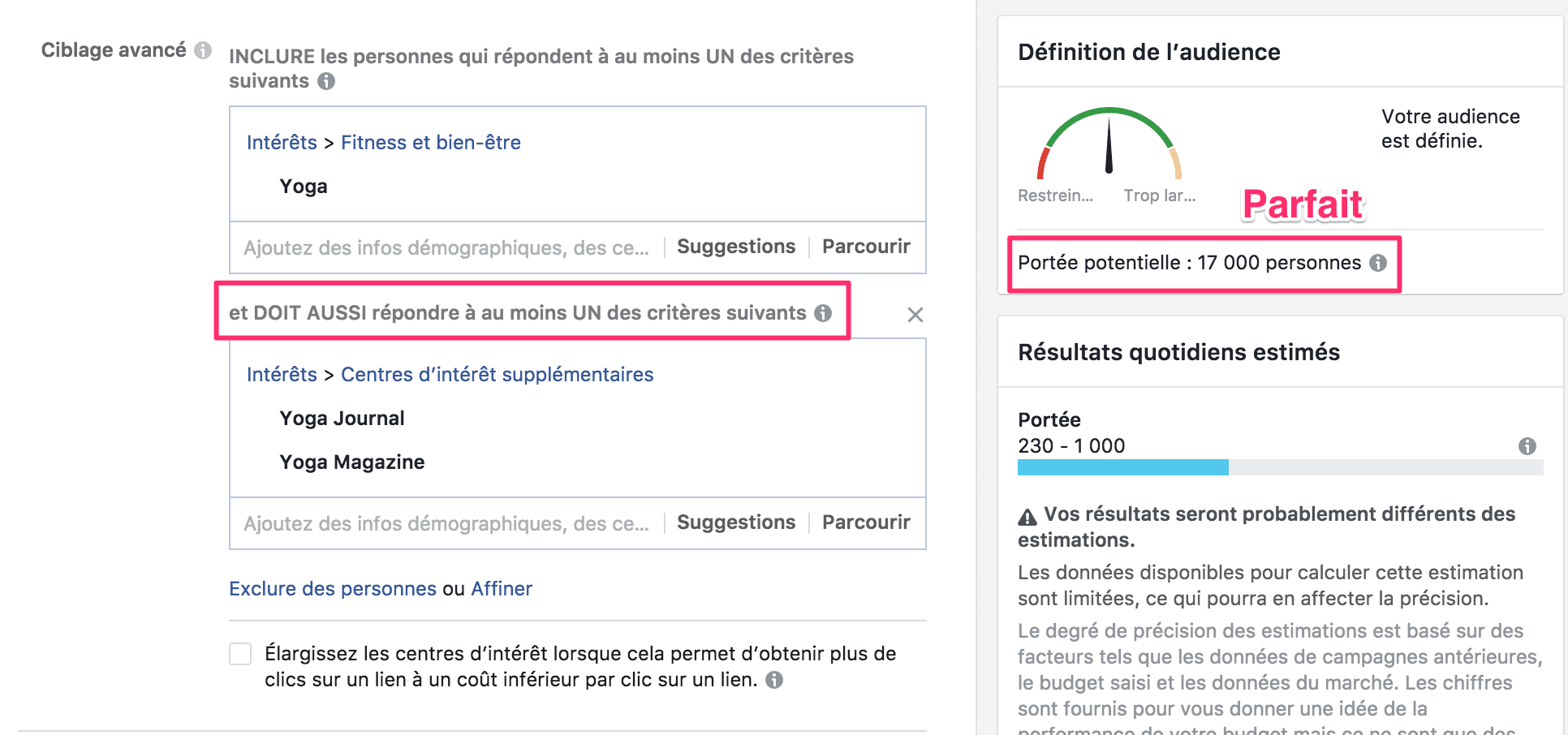Open Parcourir in the first targeting box
The width and height of the screenshot is (1568, 735).
(x=866, y=247)
